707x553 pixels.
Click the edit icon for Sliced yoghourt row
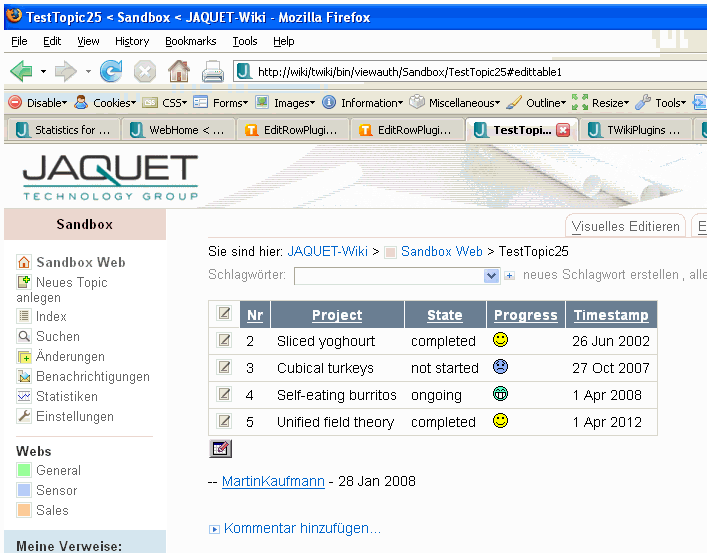224,341
